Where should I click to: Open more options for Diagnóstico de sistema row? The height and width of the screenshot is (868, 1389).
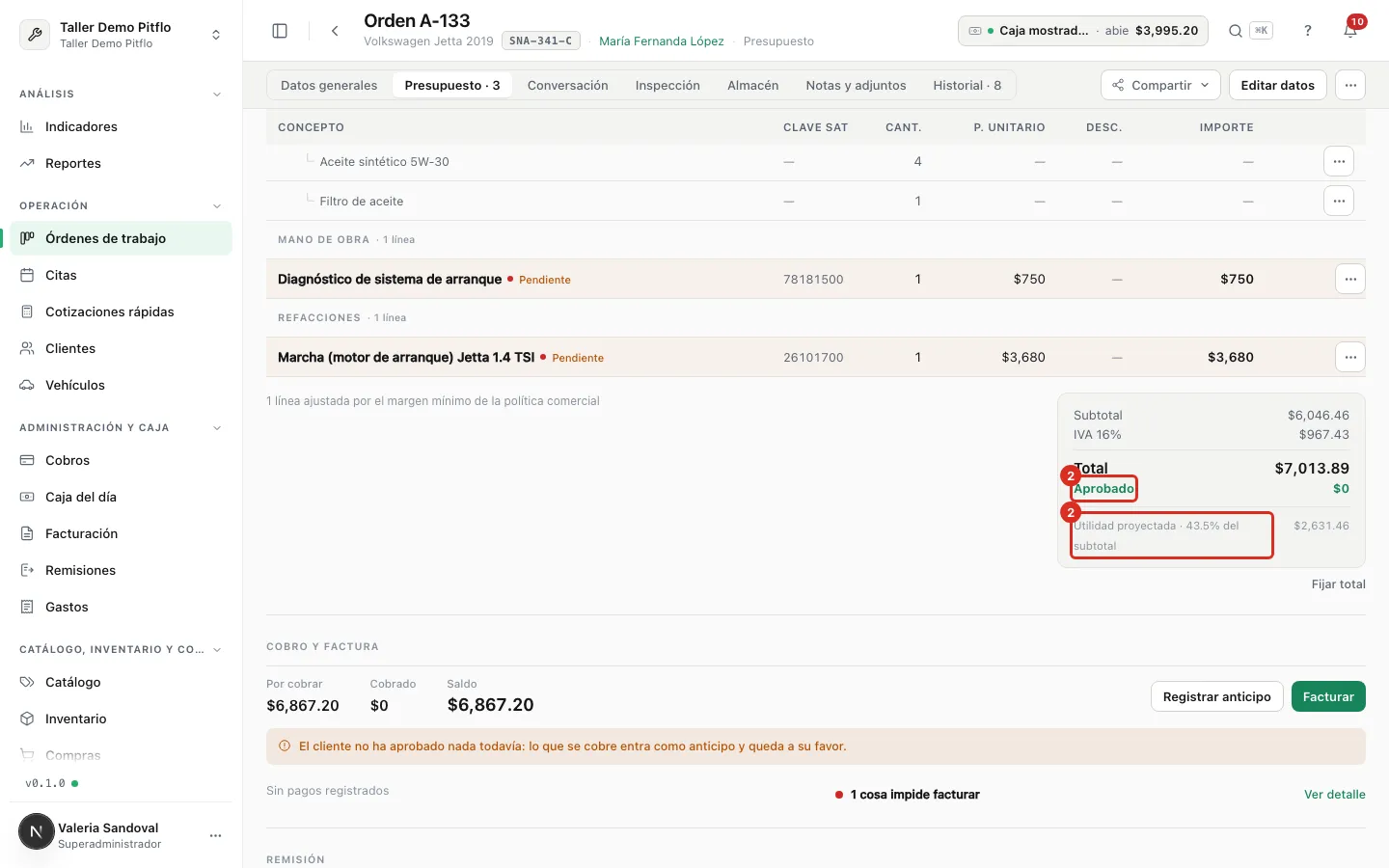1350,279
